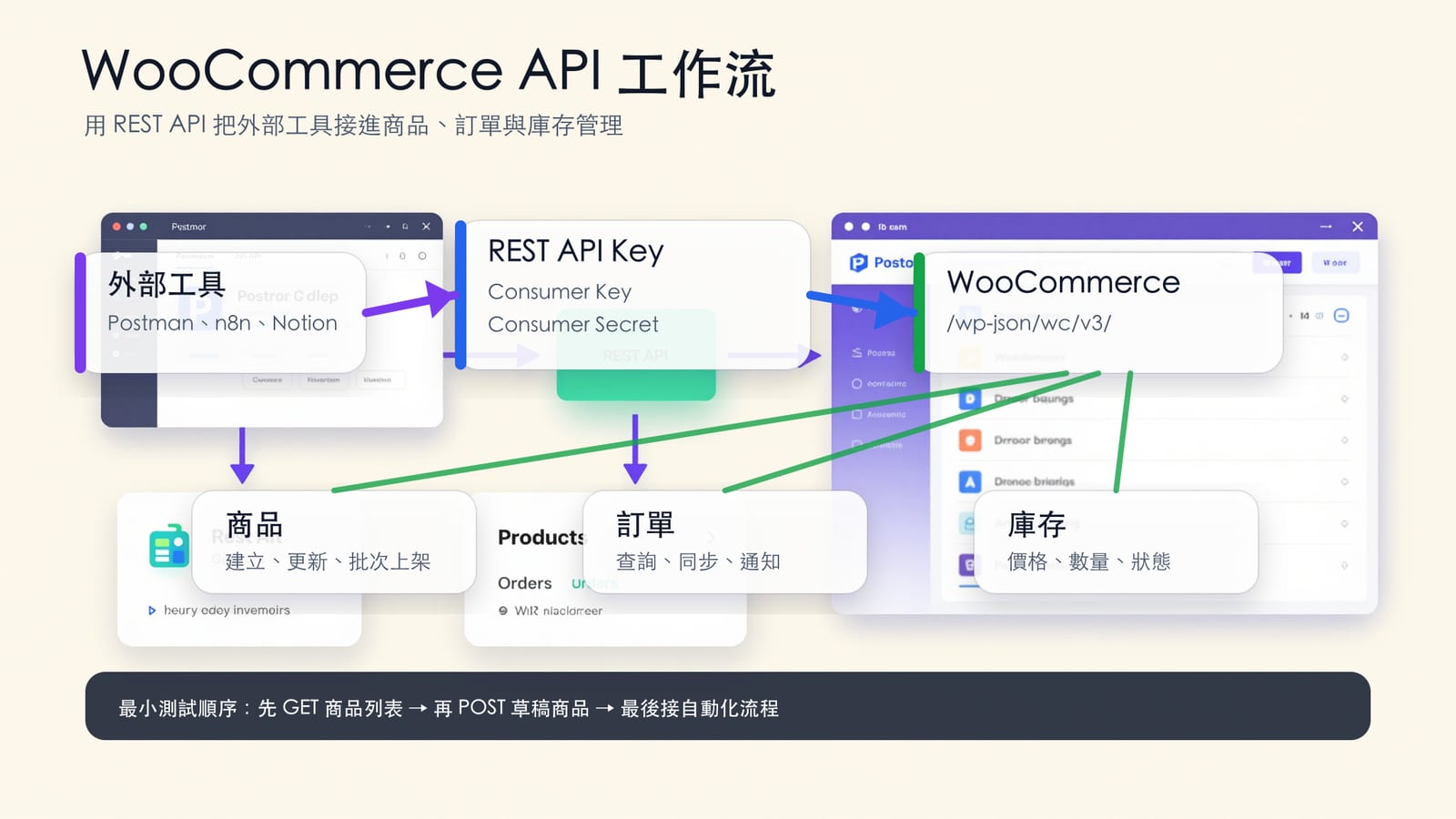This screenshot has height=819, width=1456.
Task: Click the Postman、n8n、Notion text
Action: pos(222,323)
